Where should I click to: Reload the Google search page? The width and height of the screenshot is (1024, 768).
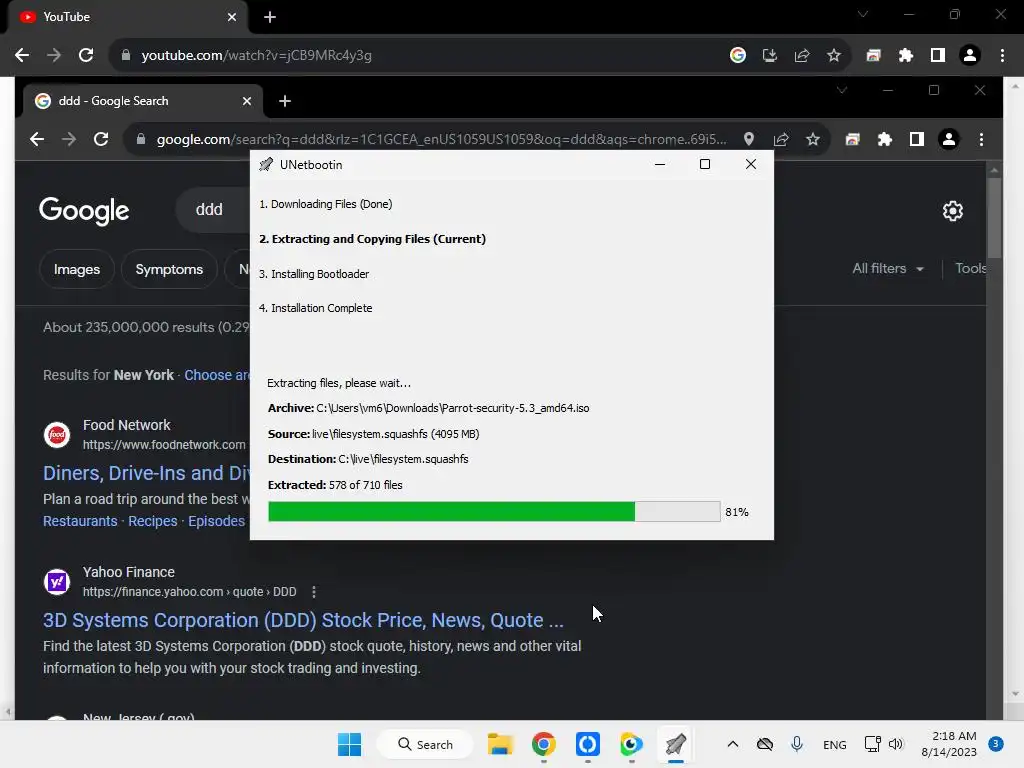click(101, 139)
